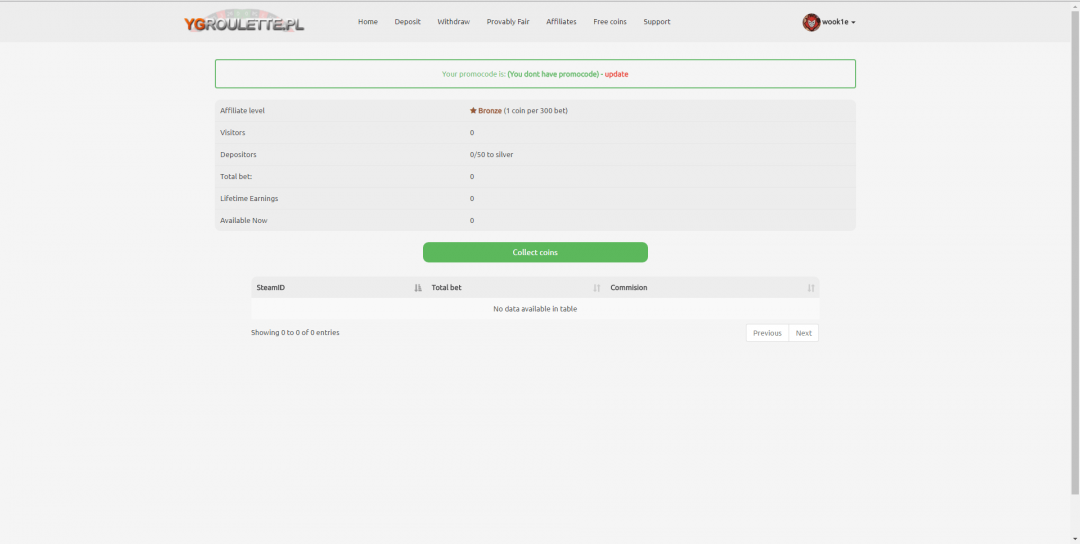The width and height of the screenshot is (1080, 544).
Task: Open the Withdraw page
Action: (453, 22)
